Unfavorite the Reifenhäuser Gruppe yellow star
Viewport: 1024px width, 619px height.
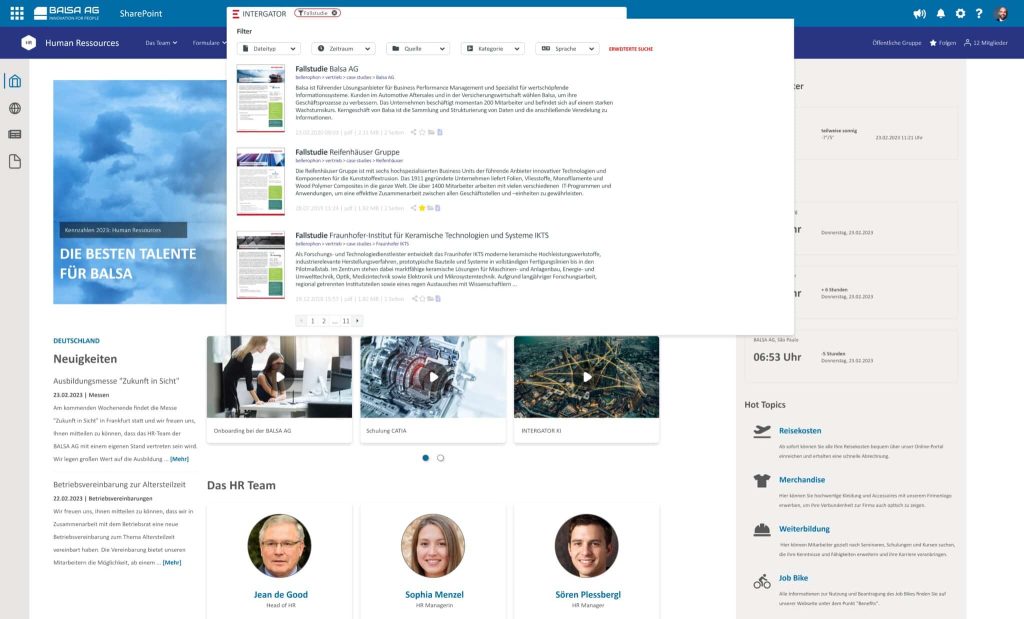click(x=422, y=208)
